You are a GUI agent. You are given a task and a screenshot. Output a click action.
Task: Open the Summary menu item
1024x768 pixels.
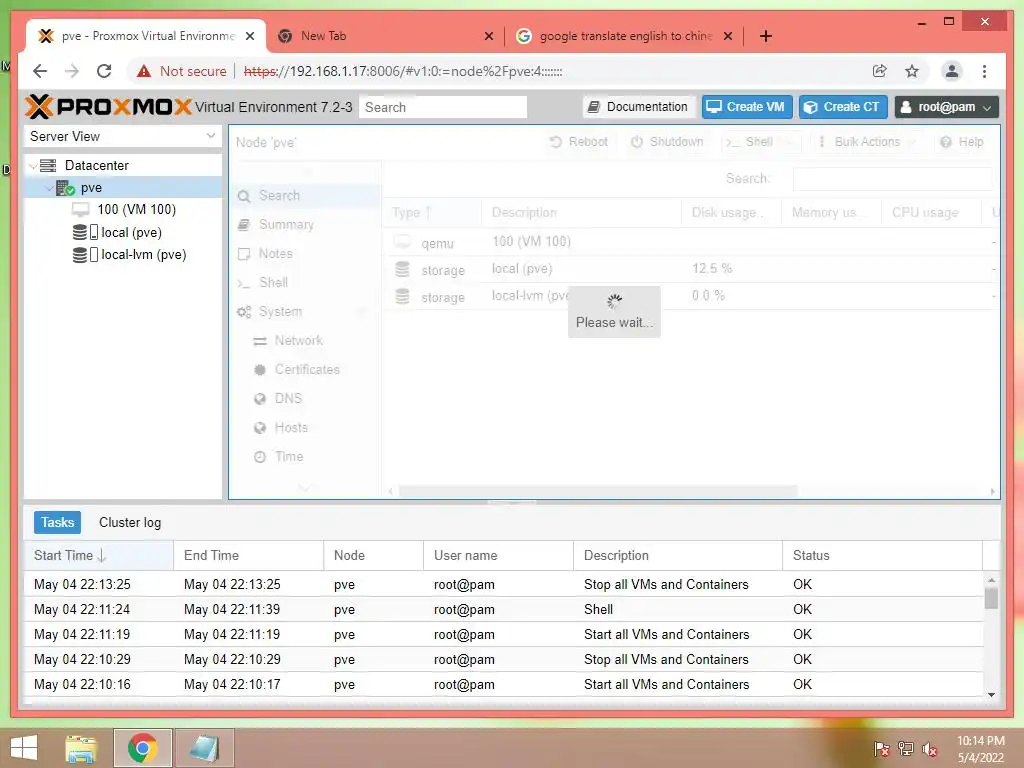coord(305,225)
